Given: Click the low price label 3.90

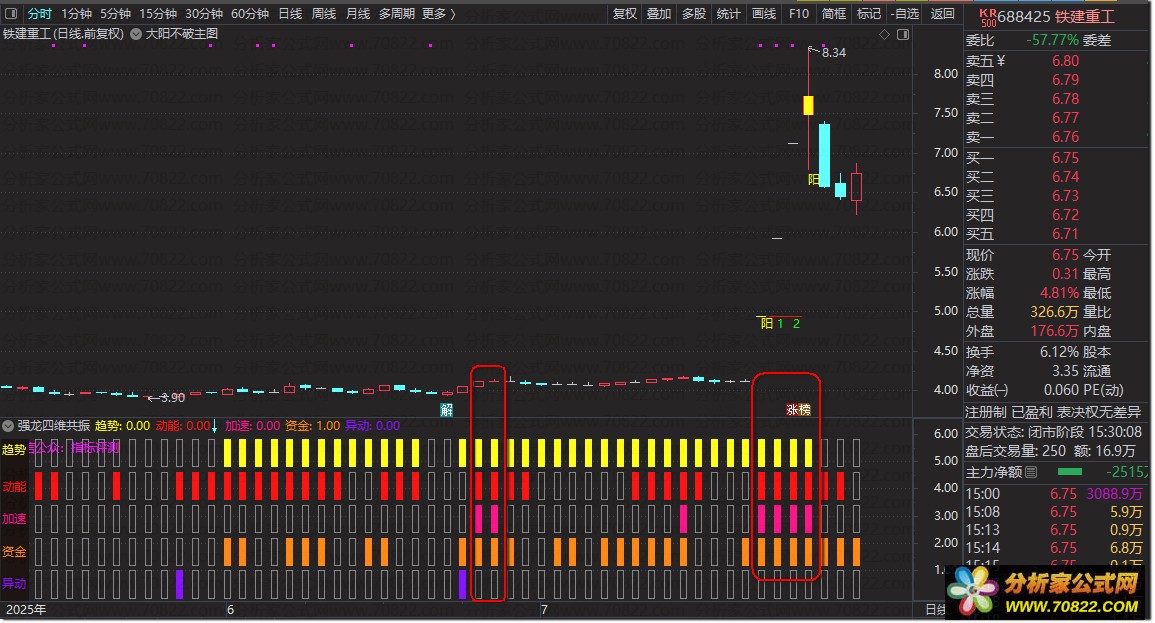Looking at the screenshot, I should [x=172, y=398].
